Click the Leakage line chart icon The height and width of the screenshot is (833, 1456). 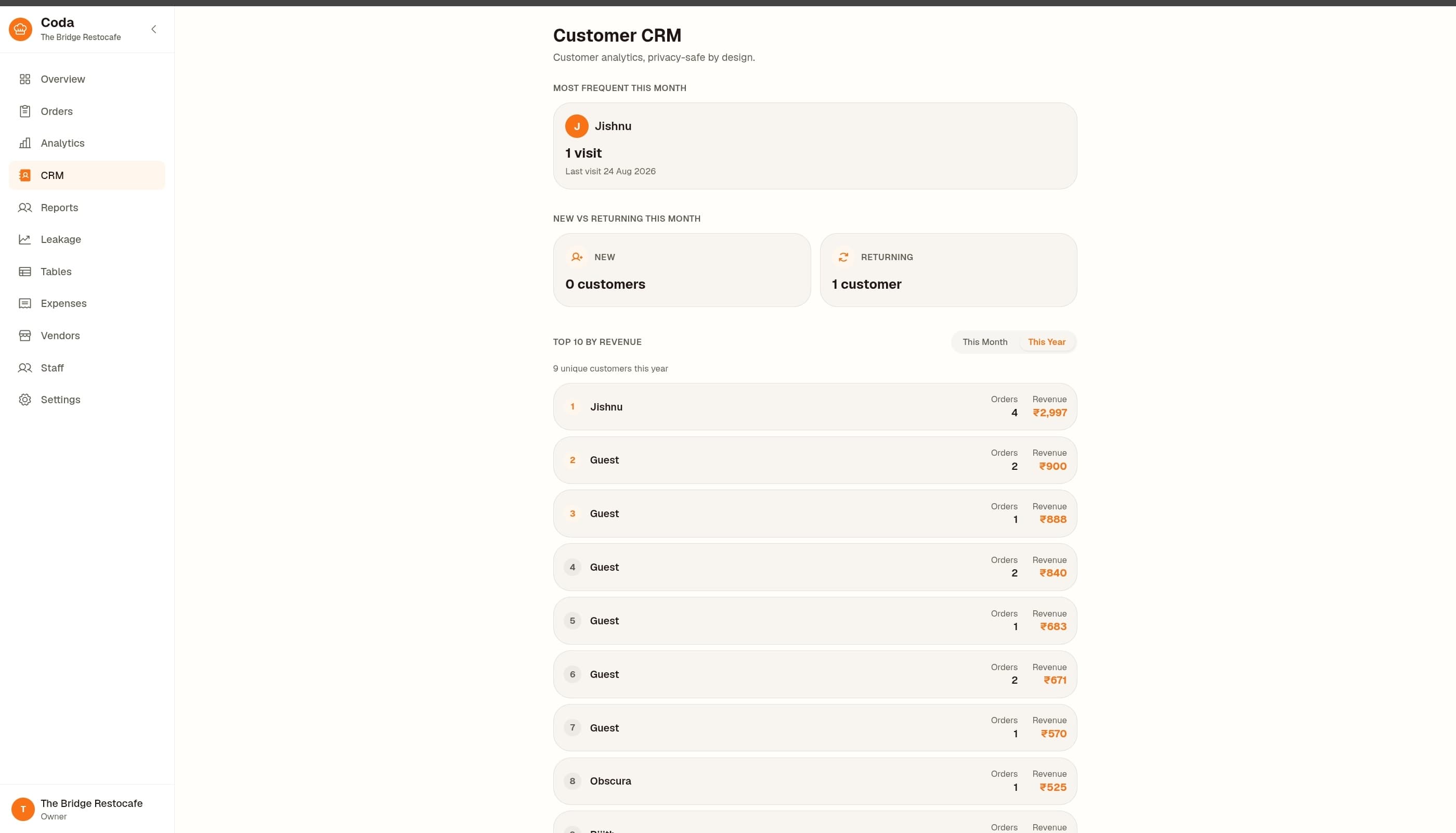coord(24,239)
